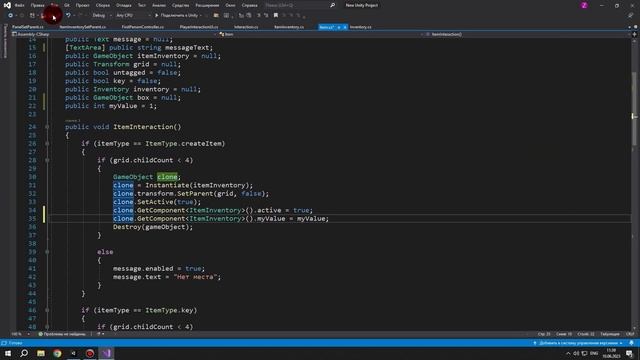
Task: Switch to the ItemInventorySetParent.cs tab
Action: coord(83,27)
